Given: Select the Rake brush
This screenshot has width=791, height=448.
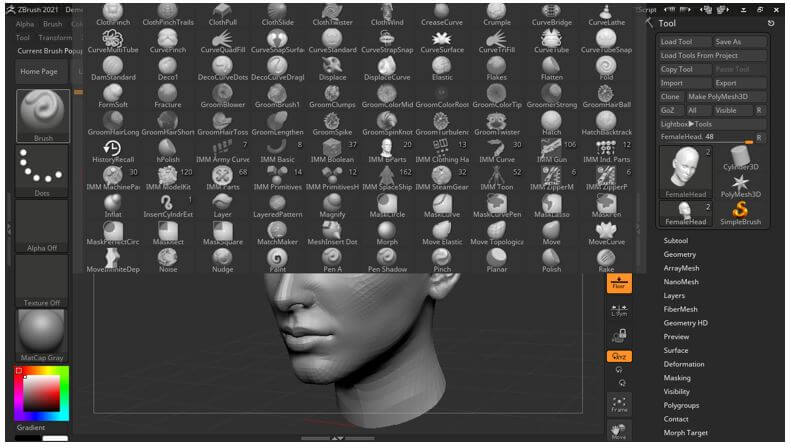Looking at the screenshot, I should [x=606, y=260].
